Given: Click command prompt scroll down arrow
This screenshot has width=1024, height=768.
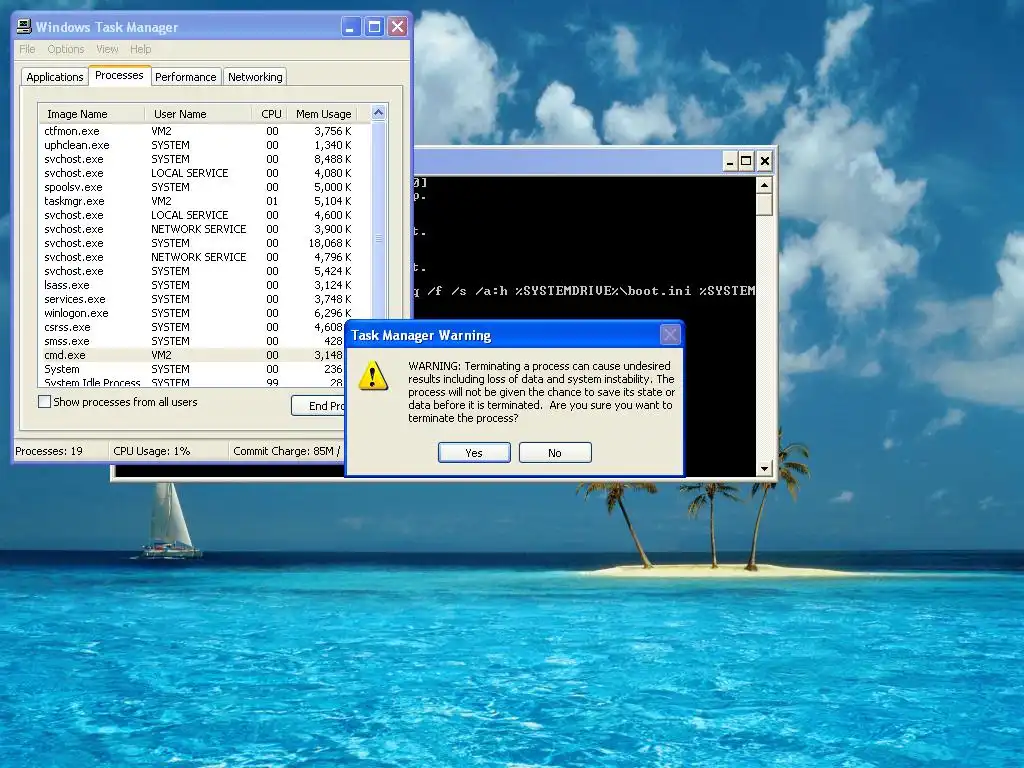Looking at the screenshot, I should [x=764, y=468].
